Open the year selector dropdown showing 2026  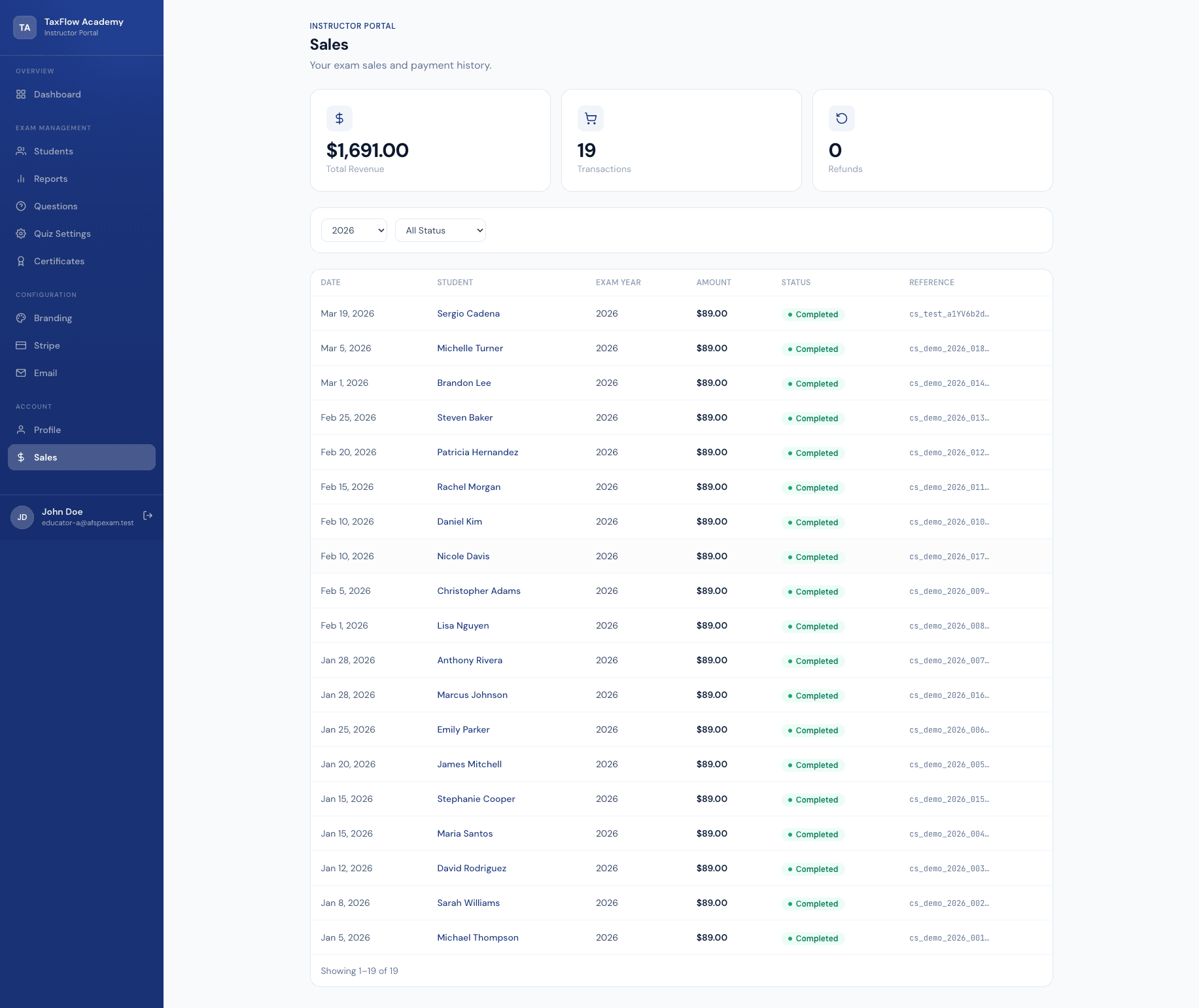pyautogui.click(x=353, y=230)
